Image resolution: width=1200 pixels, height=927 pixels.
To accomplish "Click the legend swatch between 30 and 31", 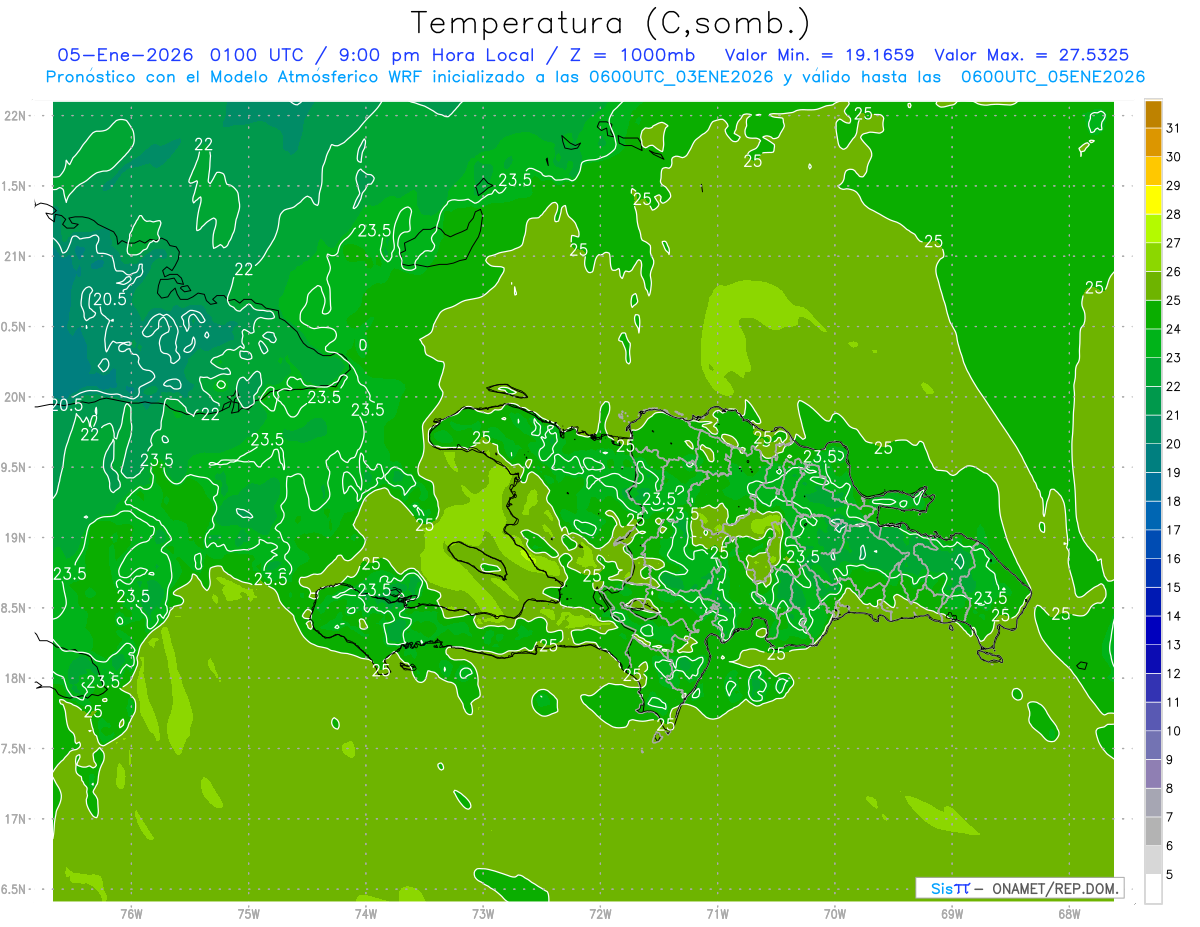I will [x=1153, y=142].
